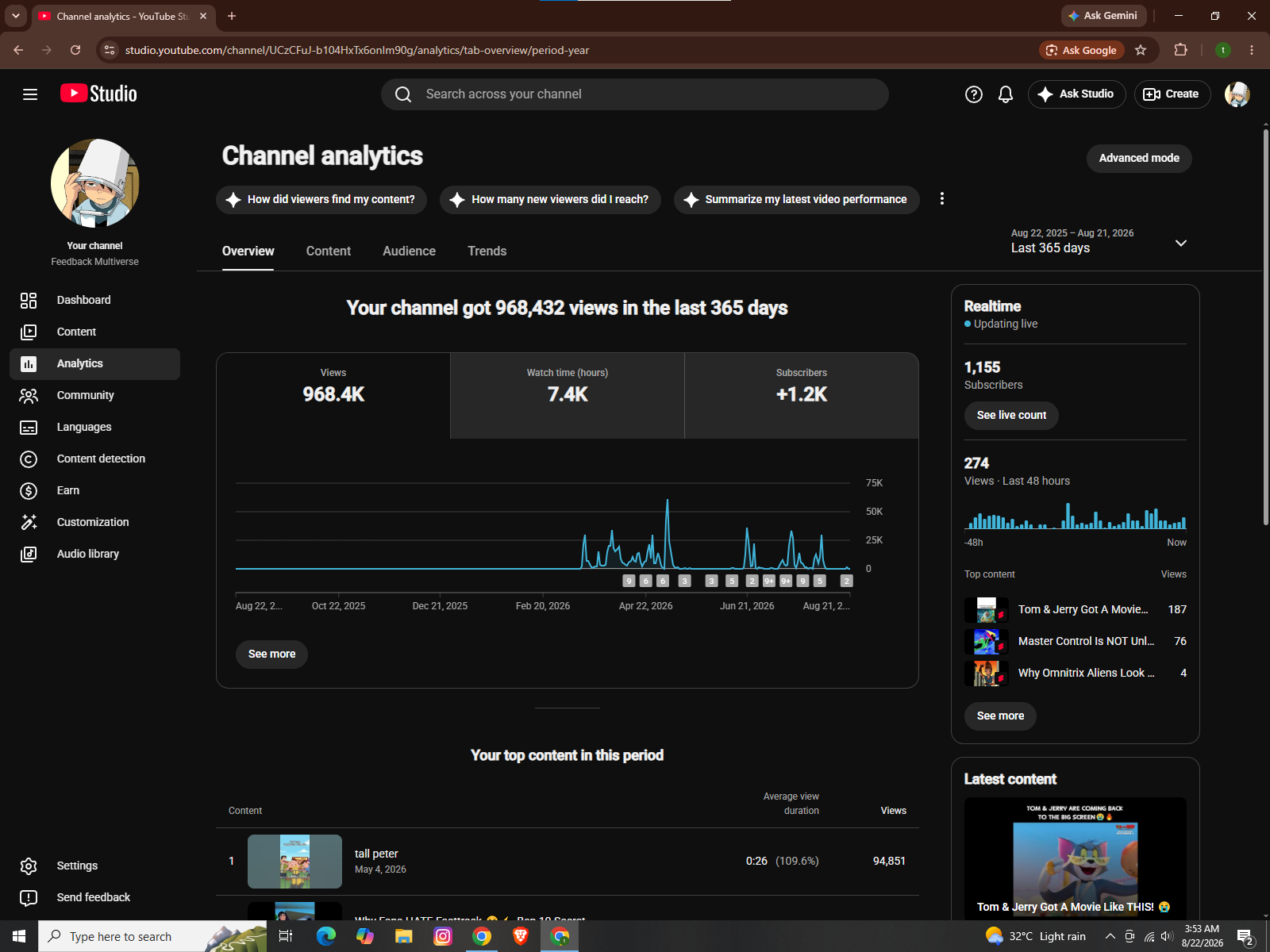Viewport: 1270px width, 952px height.
Task: Click See more under the views chart
Action: 271,654
